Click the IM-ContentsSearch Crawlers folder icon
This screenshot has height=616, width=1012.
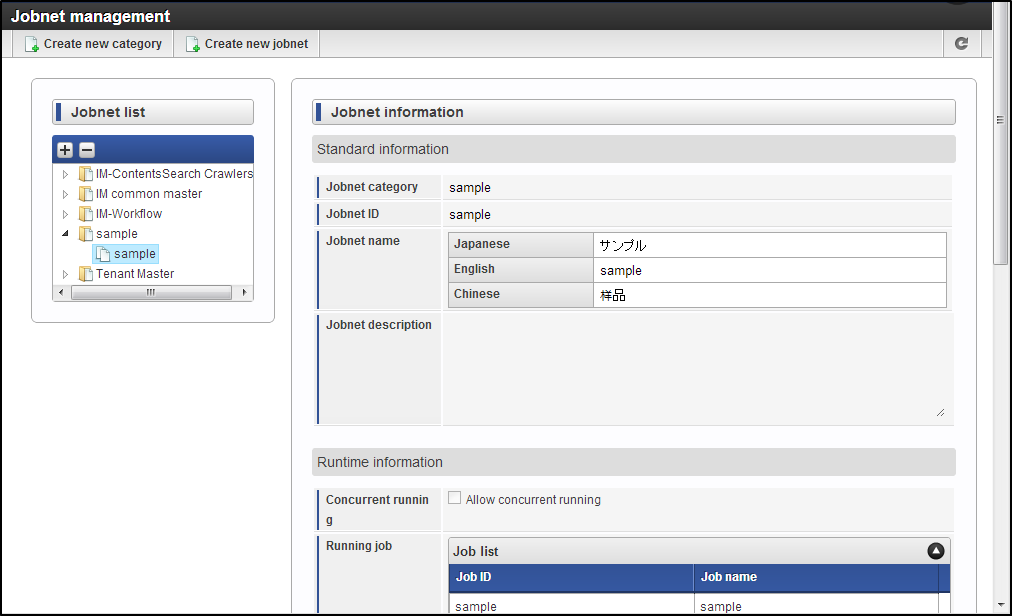tap(86, 174)
